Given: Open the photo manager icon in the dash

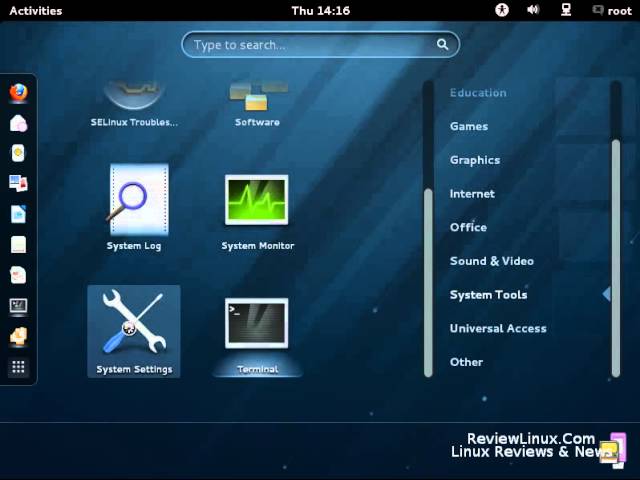Looking at the screenshot, I should pyautogui.click(x=18, y=184).
